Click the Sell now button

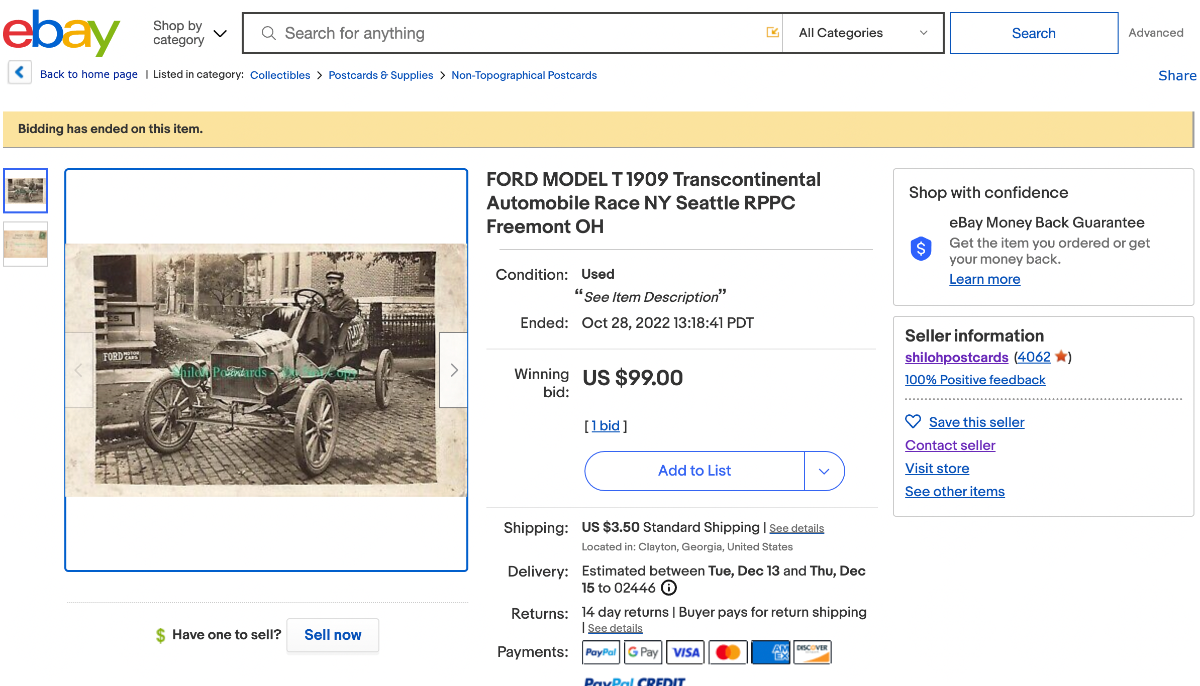pos(332,635)
